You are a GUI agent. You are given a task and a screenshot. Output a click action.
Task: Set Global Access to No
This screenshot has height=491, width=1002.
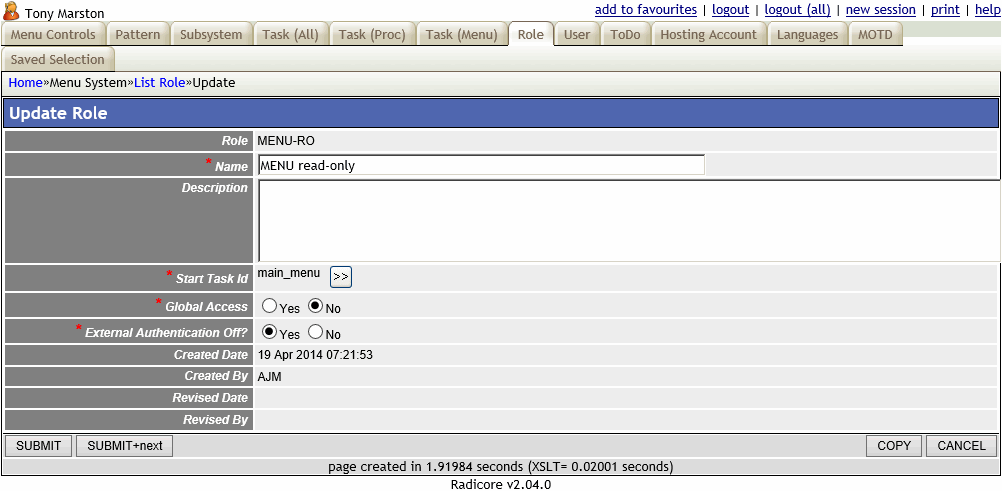315,306
